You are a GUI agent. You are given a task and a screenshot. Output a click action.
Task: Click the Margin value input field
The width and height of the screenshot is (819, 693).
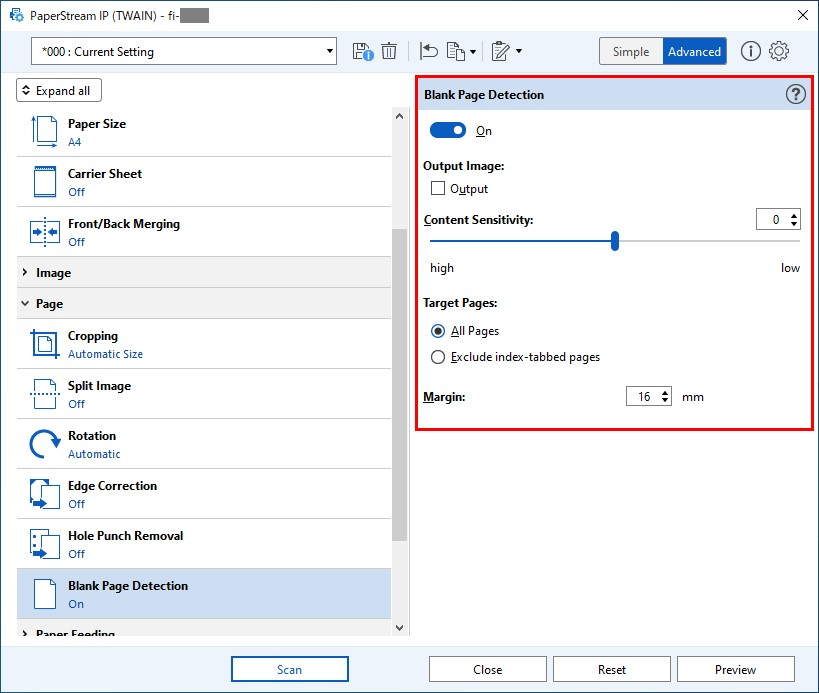pos(642,397)
